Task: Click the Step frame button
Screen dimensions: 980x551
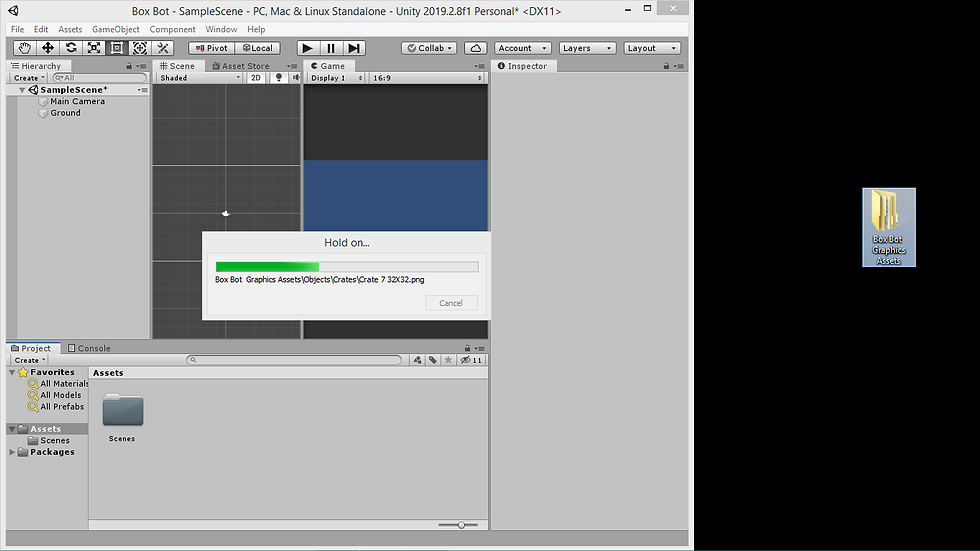Action: point(354,48)
